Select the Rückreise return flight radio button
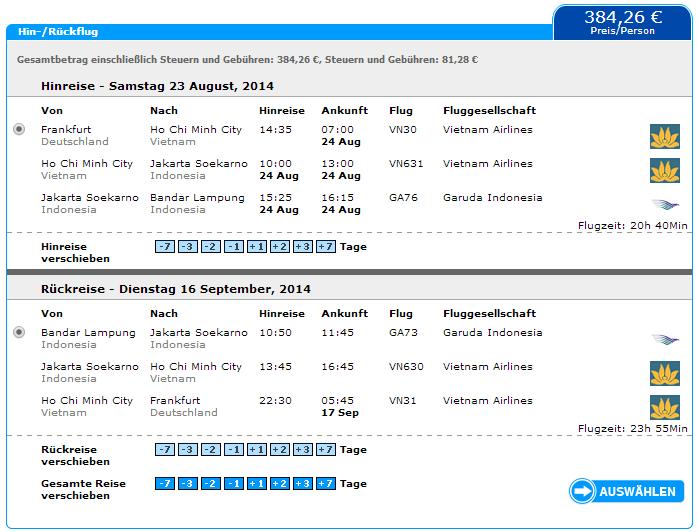Image resolution: width=698 pixels, height=532 pixels. coord(19,333)
